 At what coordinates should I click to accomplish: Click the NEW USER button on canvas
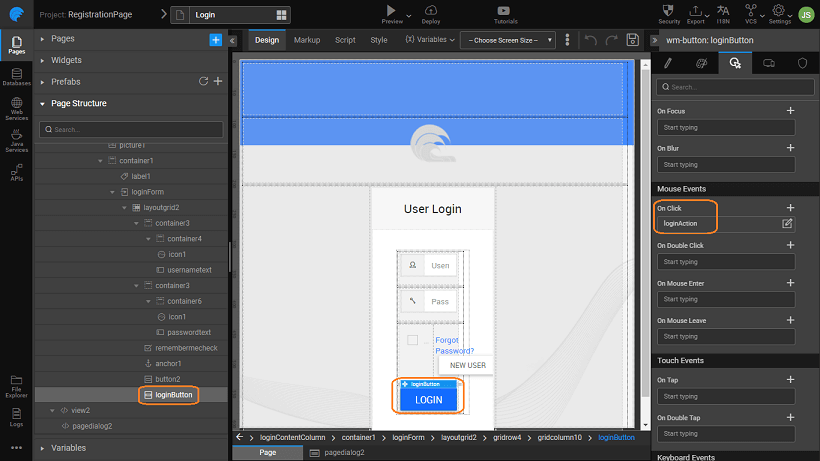point(467,366)
